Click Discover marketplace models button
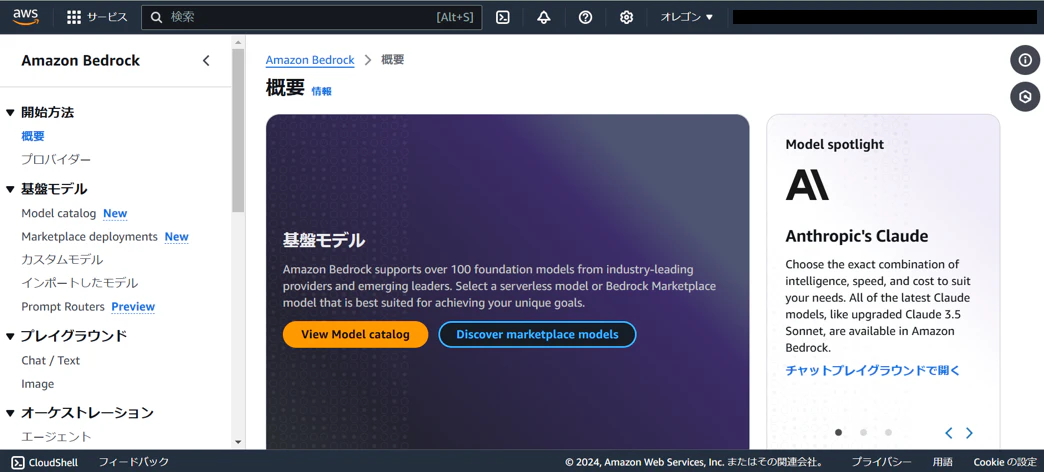Screen dimensions: 1044x472 click(x=537, y=334)
